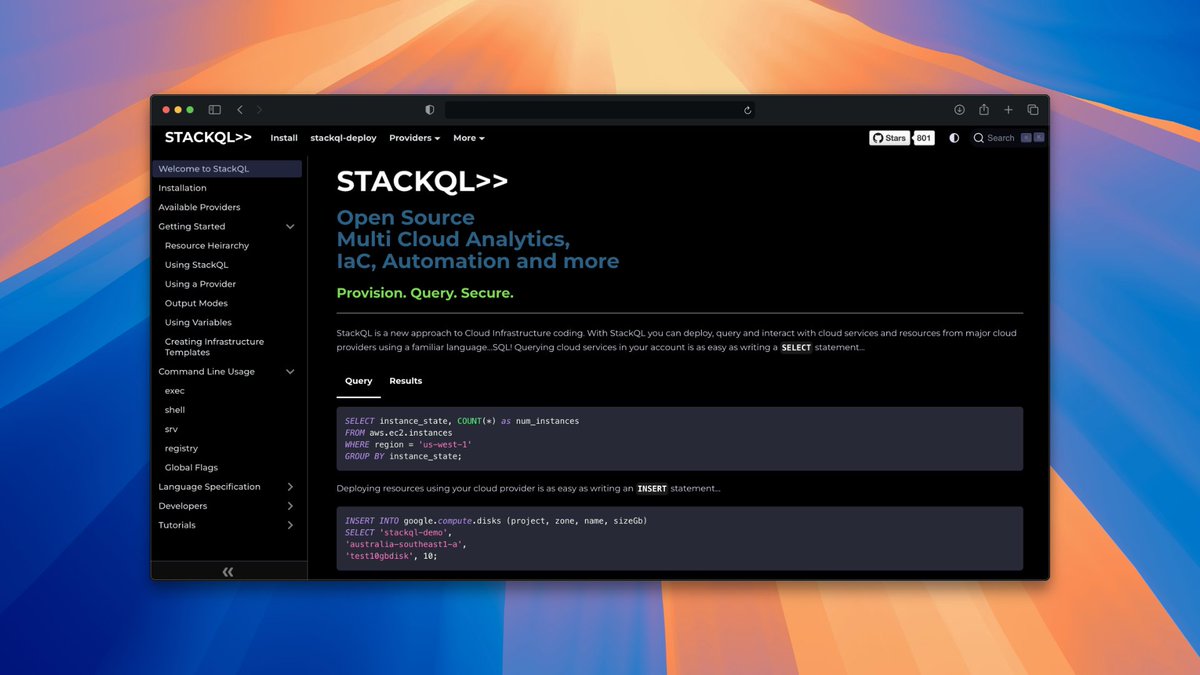Open a new tab with the plus icon
1200x675 pixels.
[x=1008, y=110]
